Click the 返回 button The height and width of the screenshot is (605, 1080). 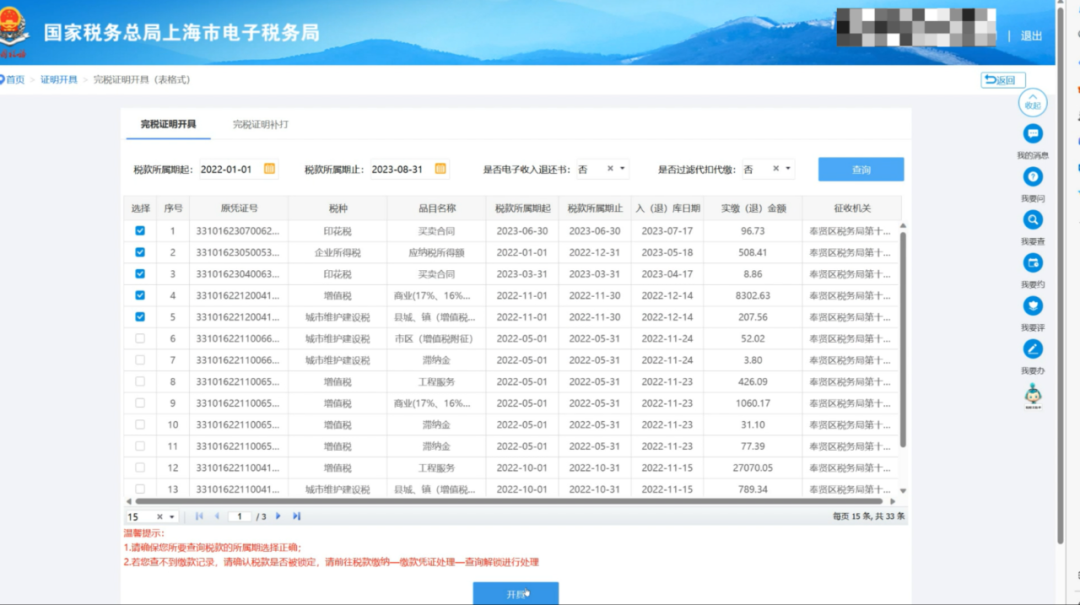coord(1002,80)
